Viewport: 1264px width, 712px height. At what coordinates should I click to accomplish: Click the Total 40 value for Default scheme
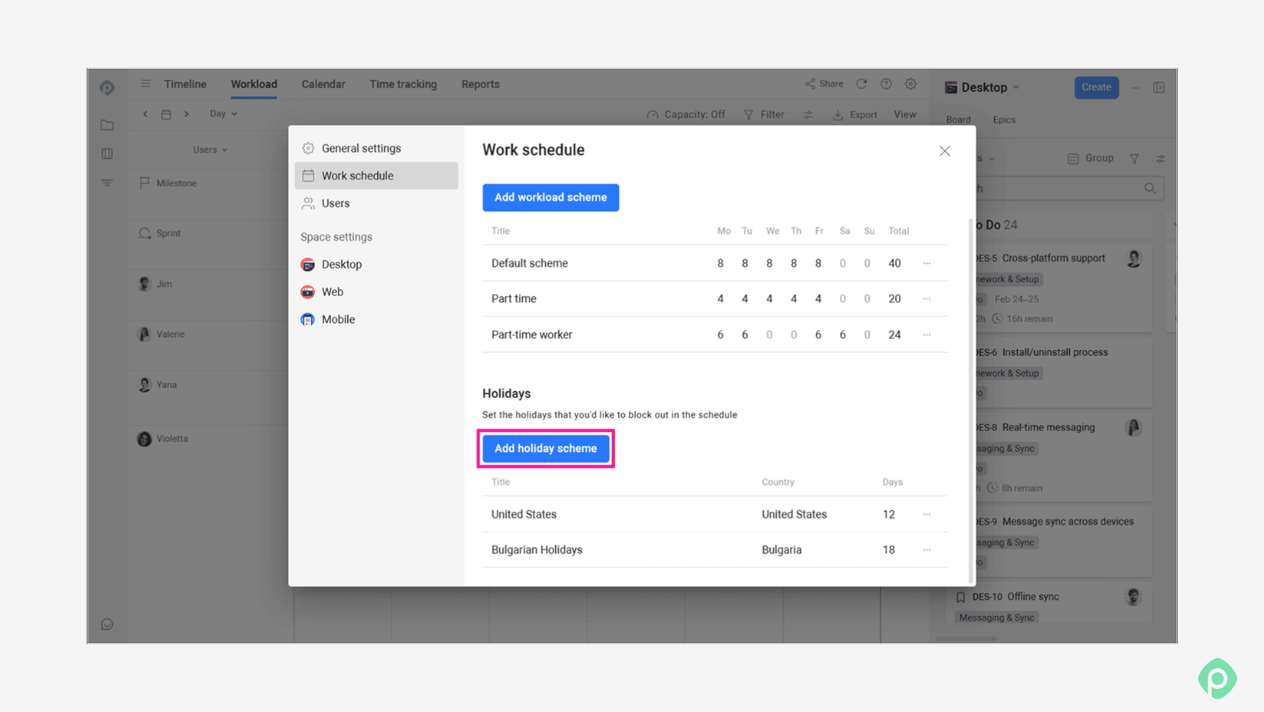[x=894, y=263]
